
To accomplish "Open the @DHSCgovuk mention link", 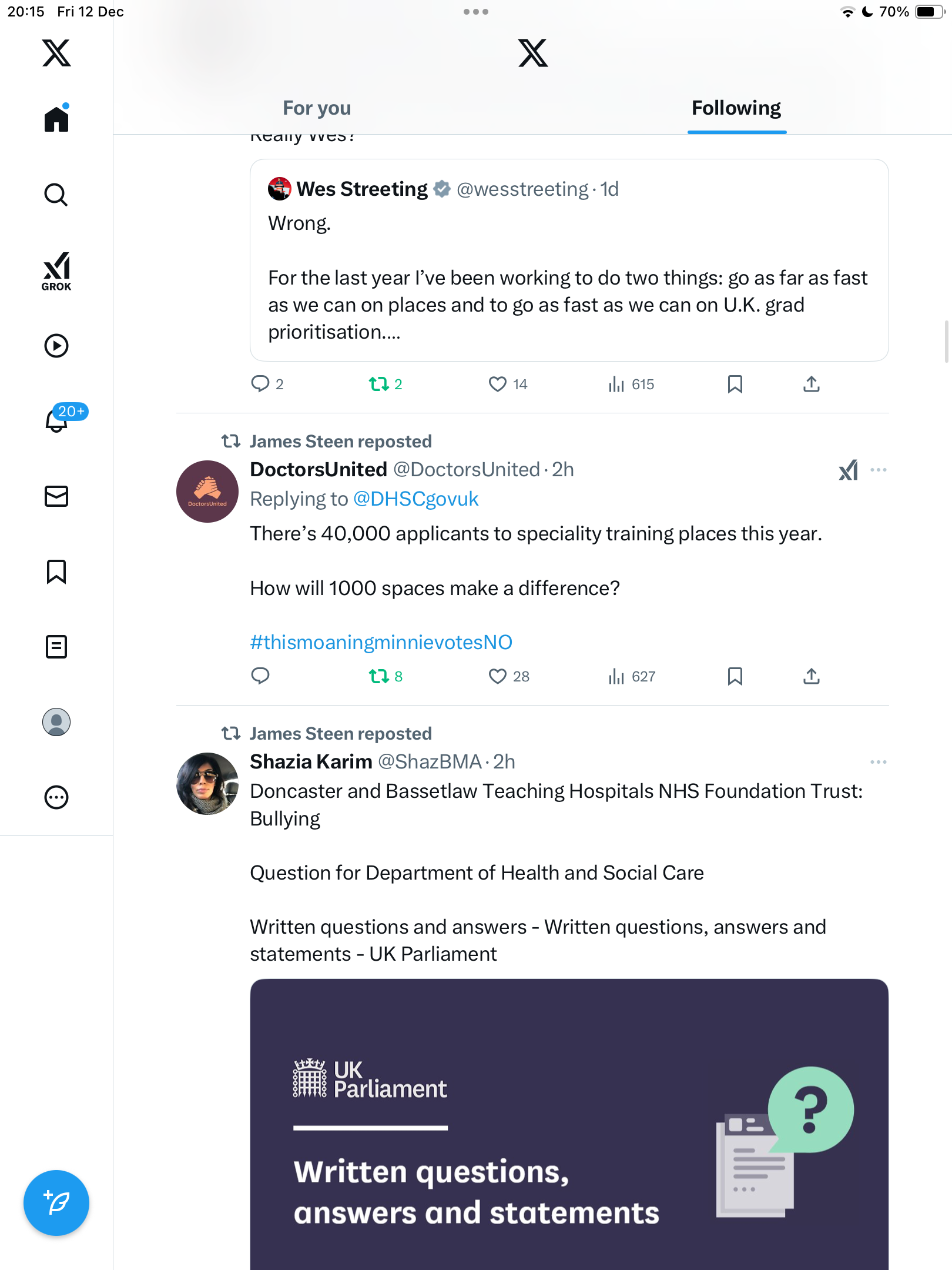I will [416, 499].
